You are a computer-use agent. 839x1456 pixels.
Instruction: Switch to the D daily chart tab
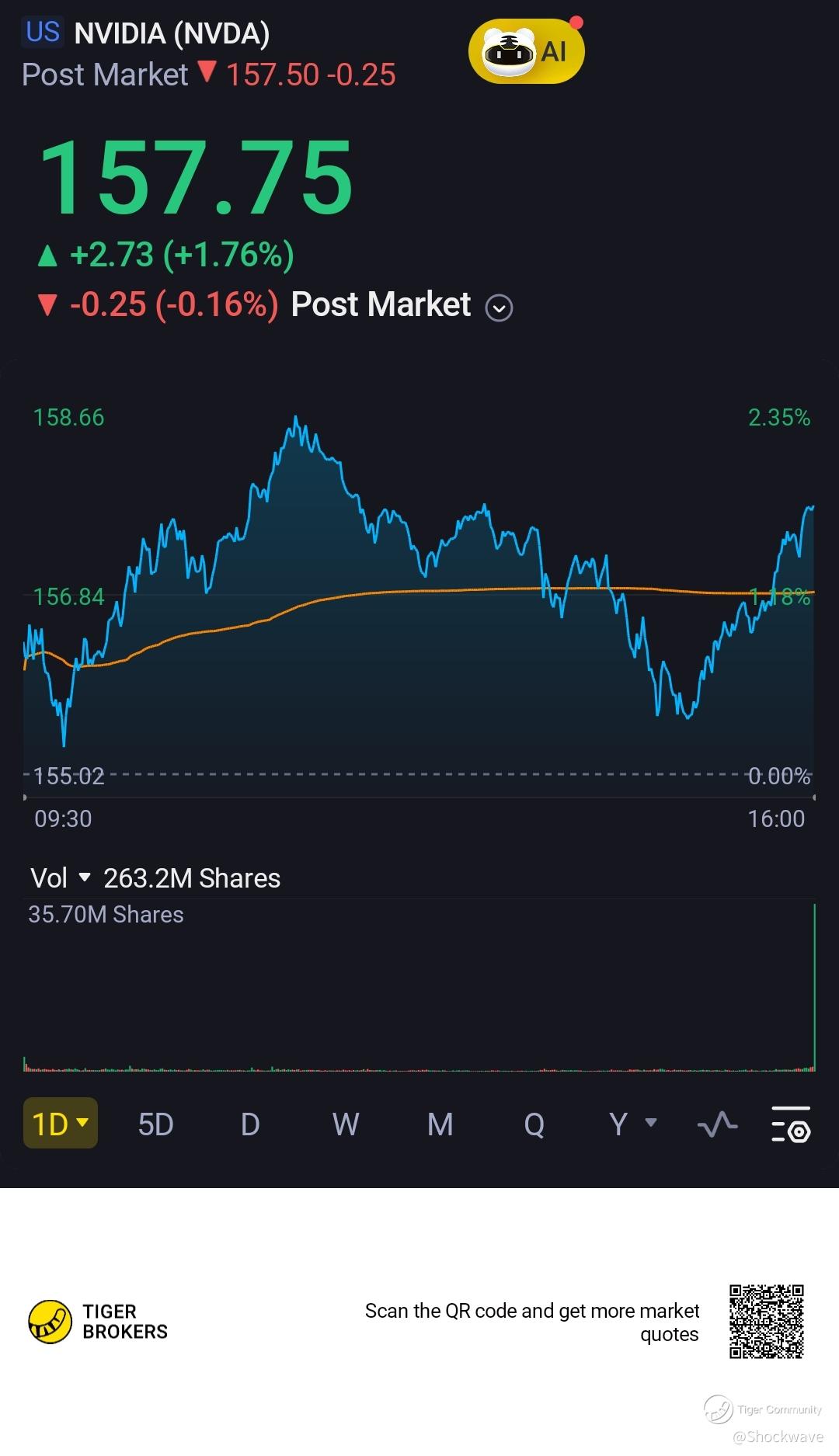click(250, 1124)
